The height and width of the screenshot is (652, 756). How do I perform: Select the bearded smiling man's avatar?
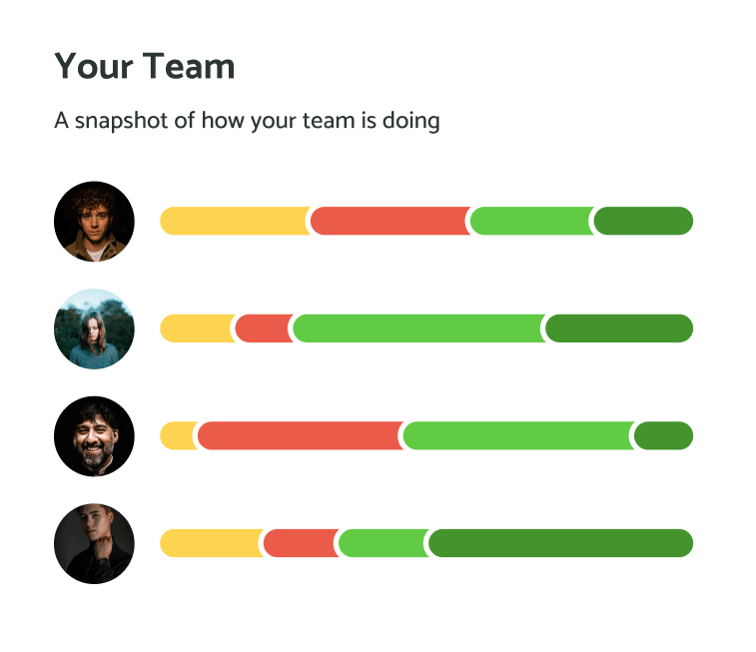[x=94, y=436]
